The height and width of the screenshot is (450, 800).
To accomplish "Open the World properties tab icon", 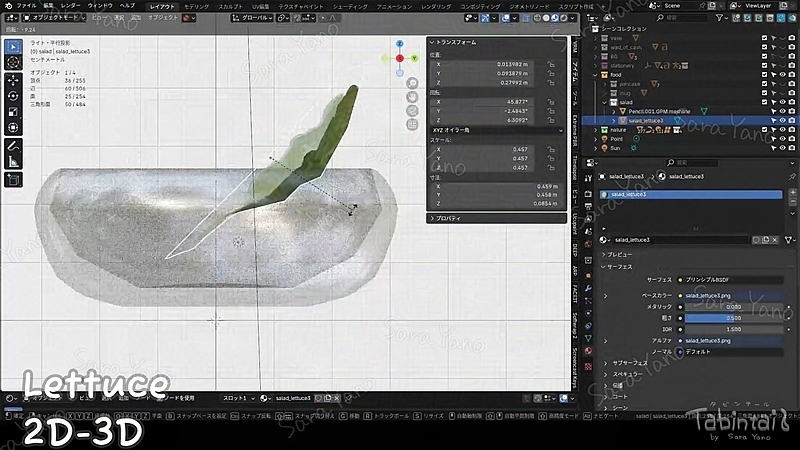I will (x=588, y=244).
